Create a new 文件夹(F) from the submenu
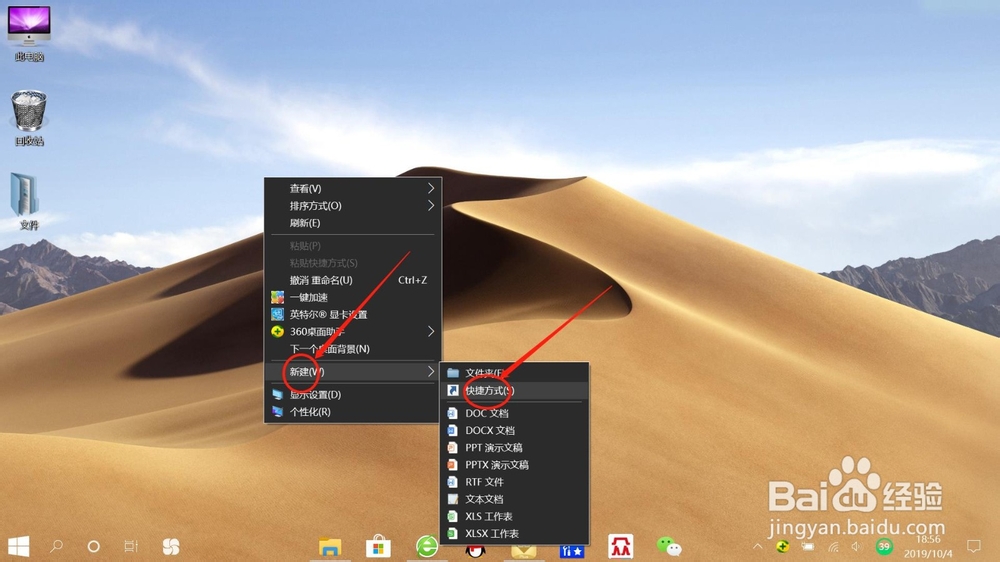The image size is (1000, 562). pos(515,373)
